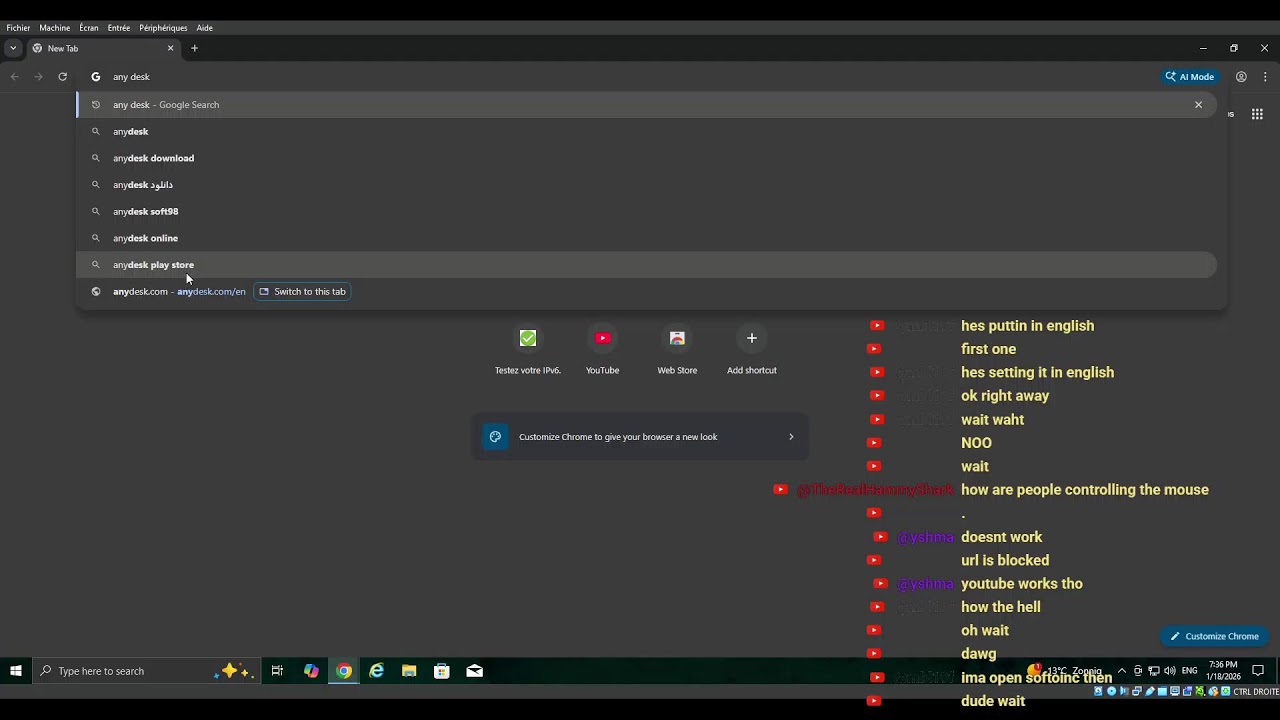The width and height of the screenshot is (1280, 720).
Task: Click the VirtualBox USB plug status icon
Action: pyautogui.click(x=1150, y=692)
